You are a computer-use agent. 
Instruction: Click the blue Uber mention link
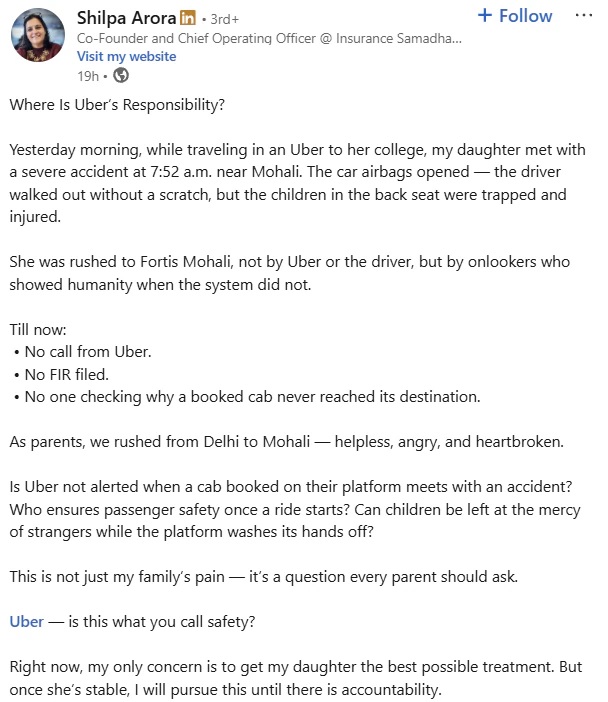26,621
